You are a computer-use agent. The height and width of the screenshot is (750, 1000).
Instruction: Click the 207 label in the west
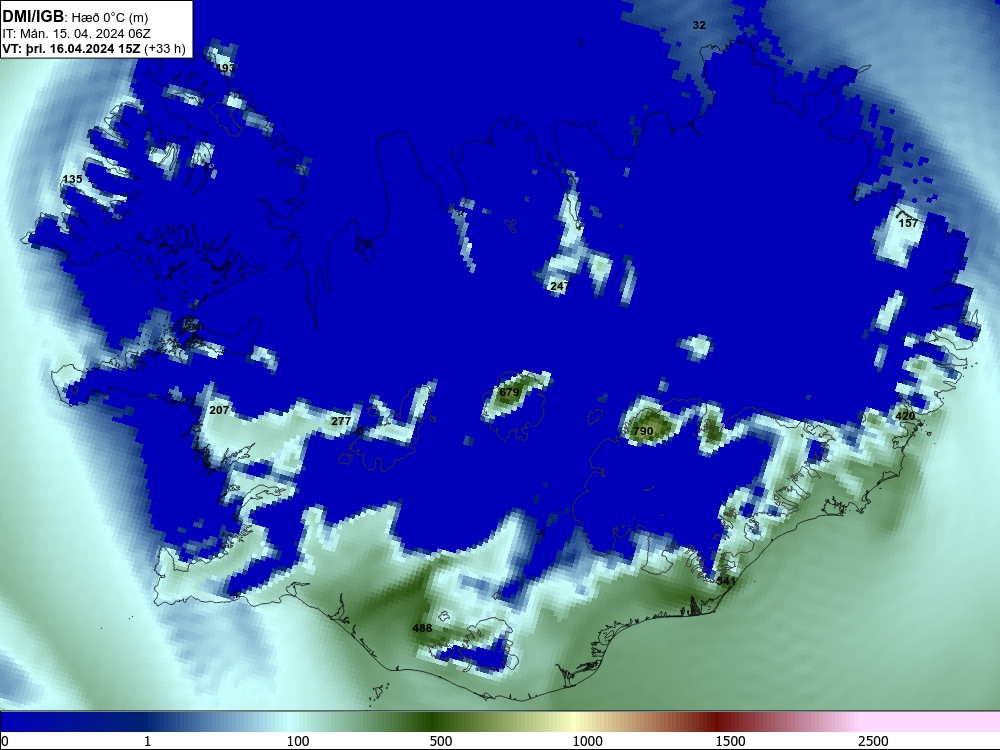(x=219, y=410)
